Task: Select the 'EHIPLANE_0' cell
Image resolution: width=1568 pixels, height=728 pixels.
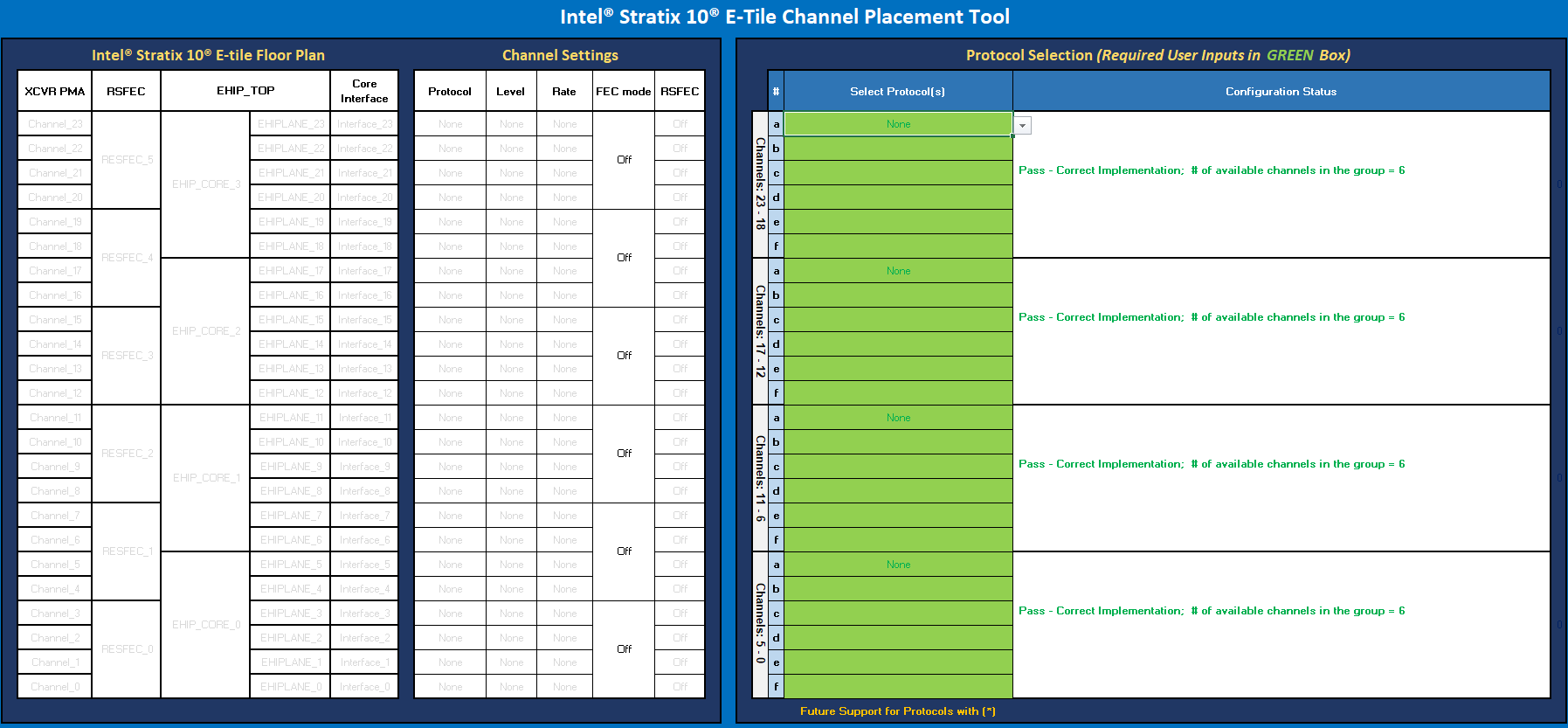Action: [291, 687]
